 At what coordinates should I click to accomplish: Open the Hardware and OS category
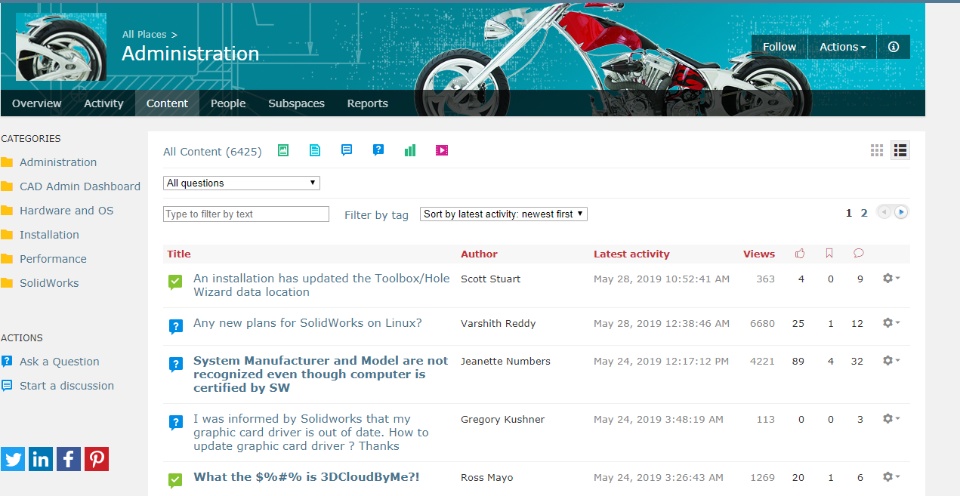point(66,211)
